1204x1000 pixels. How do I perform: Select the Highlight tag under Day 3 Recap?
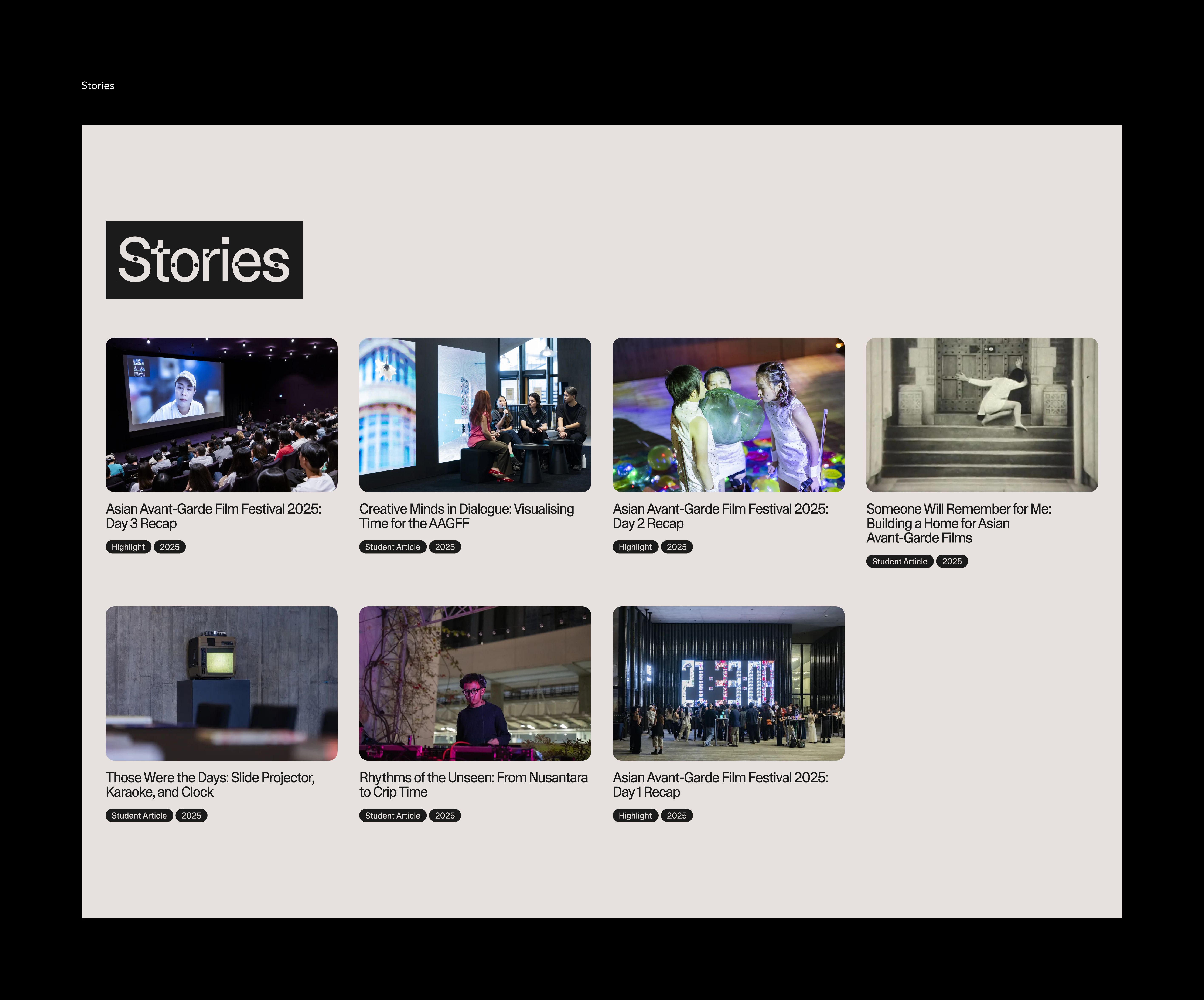click(x=128, y=547)
